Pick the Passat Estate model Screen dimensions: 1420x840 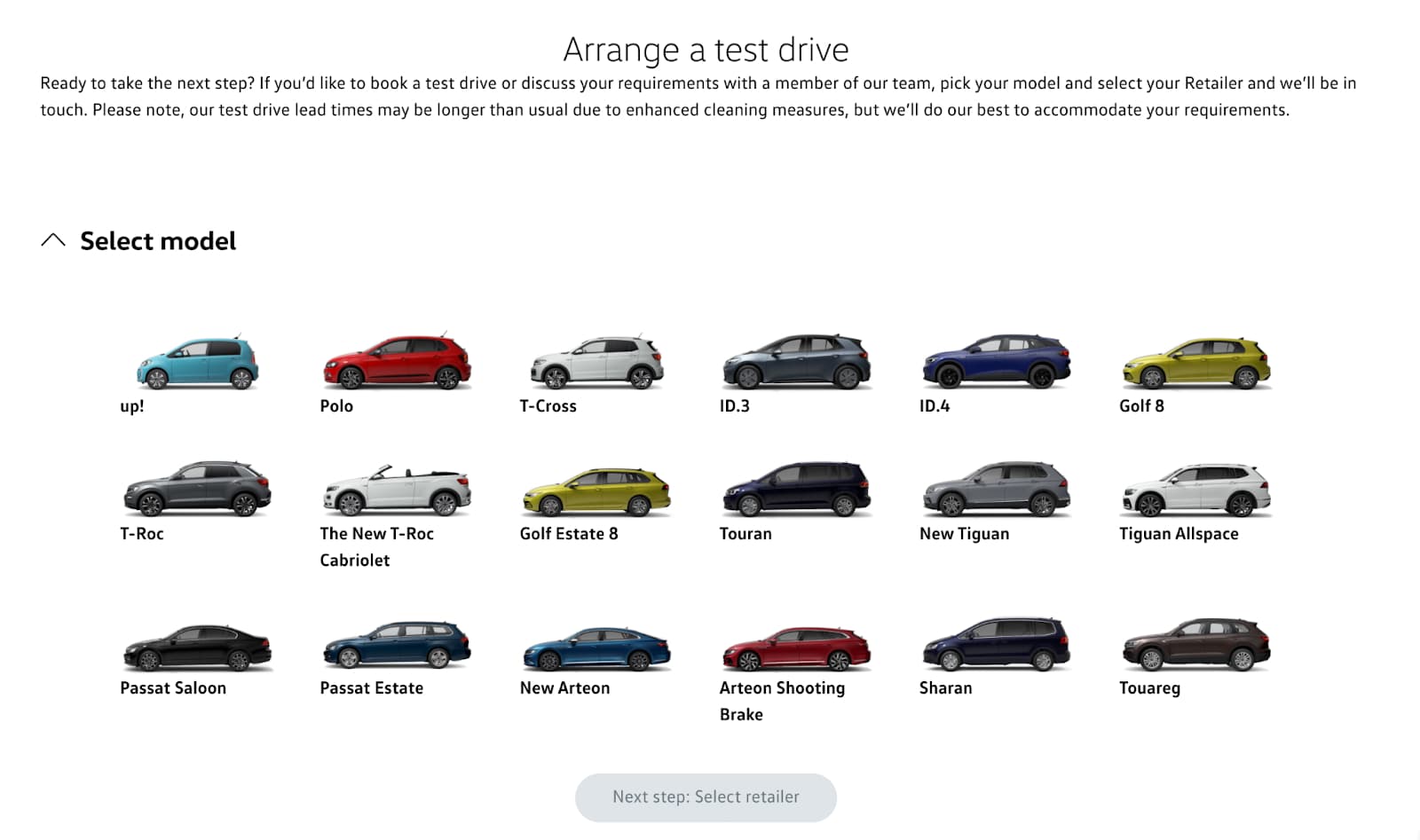click(397, 644)
